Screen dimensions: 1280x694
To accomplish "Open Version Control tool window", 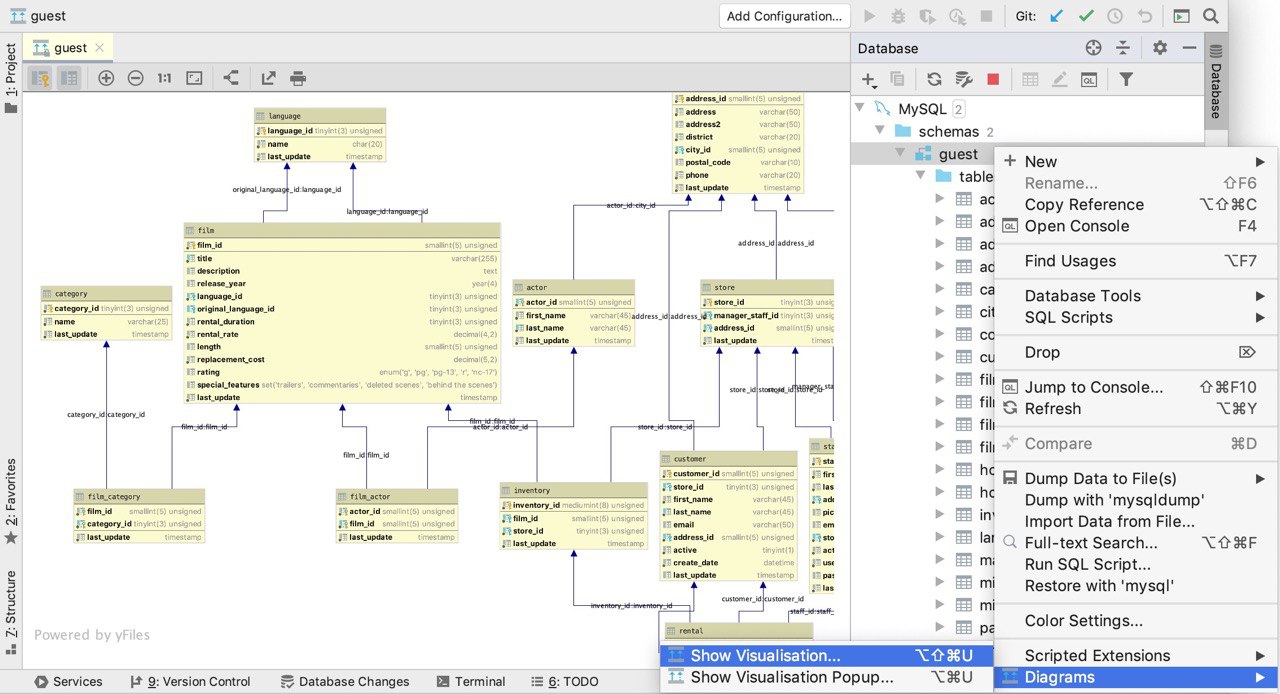I will (x=190, y=682).
